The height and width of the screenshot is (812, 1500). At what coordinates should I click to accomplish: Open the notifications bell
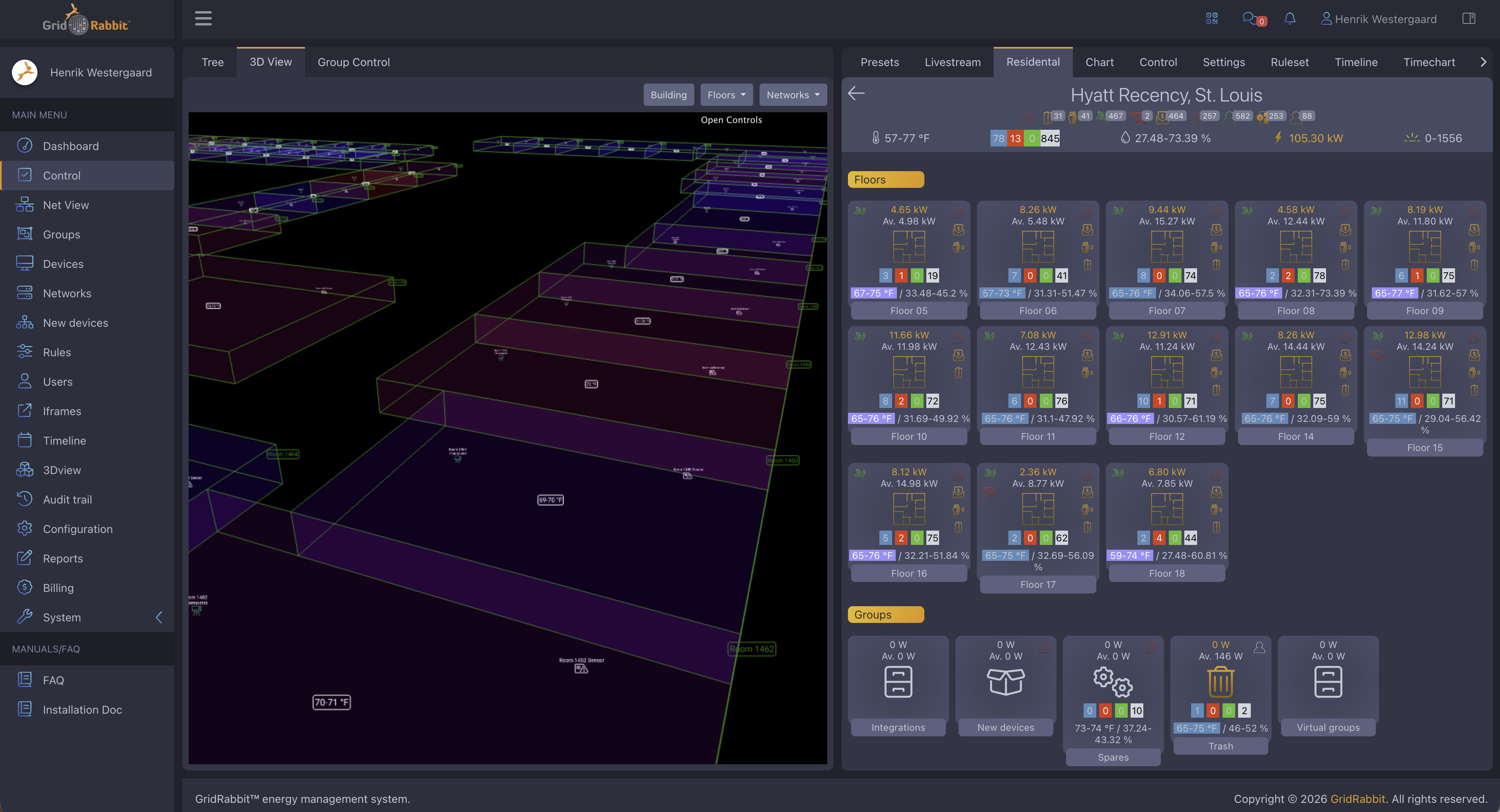click(1290, 19)
